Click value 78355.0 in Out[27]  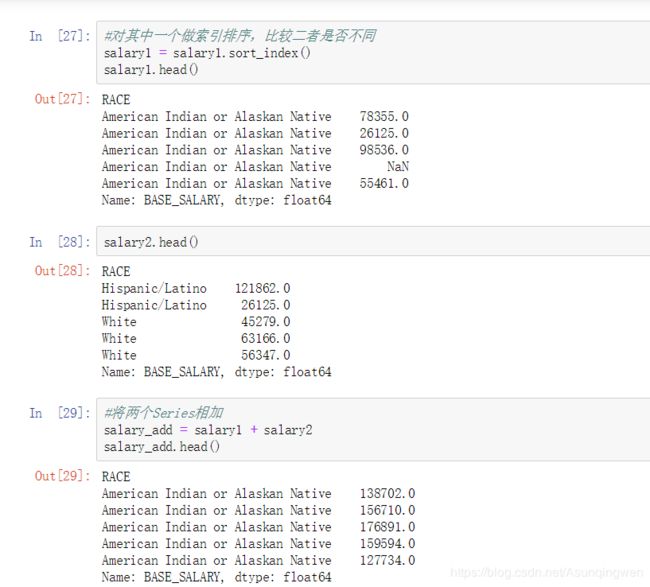click(384, 116)
